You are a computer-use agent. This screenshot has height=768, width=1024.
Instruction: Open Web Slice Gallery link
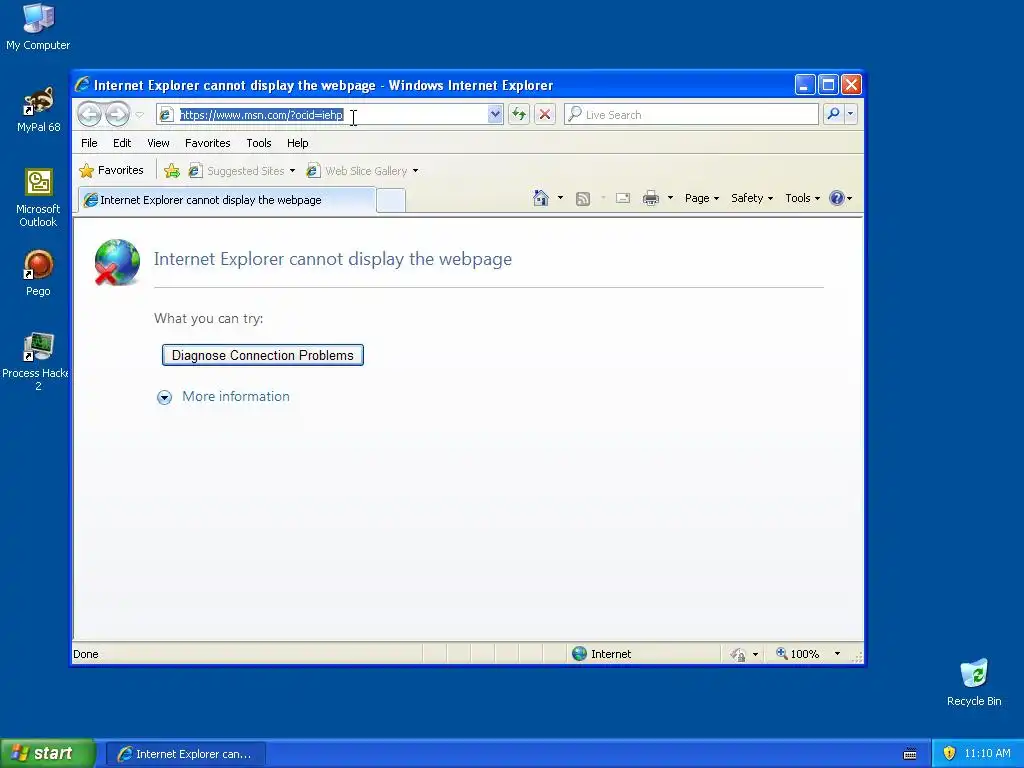(362, 171)
